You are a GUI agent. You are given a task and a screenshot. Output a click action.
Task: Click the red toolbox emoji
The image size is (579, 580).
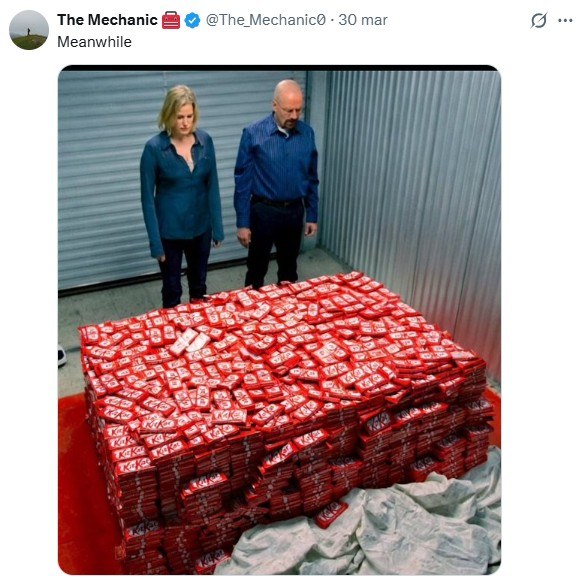pos(171,20)
